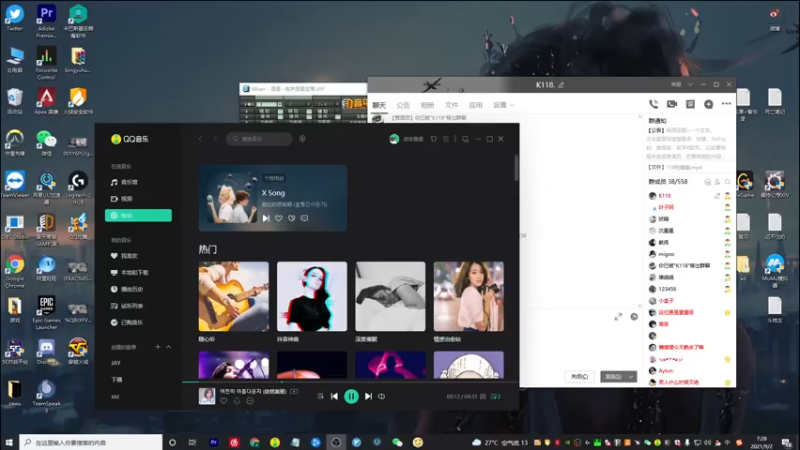Open the play queue icon in QQ Music
Screen dimensions: 800x450
tap(495, 396)
